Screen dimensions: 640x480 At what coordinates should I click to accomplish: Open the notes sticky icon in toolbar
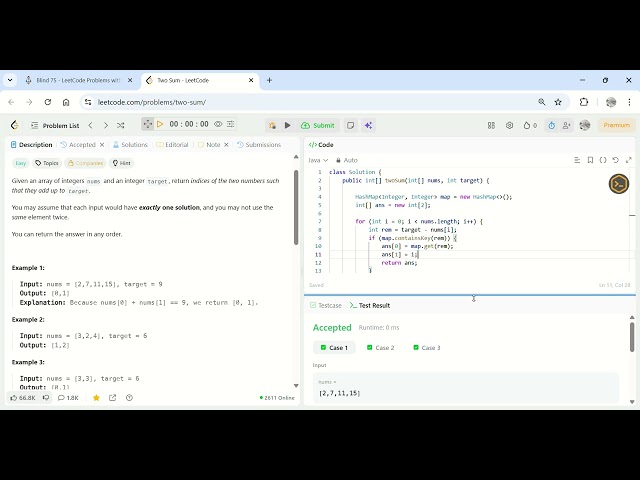click(x=350, y=125)
